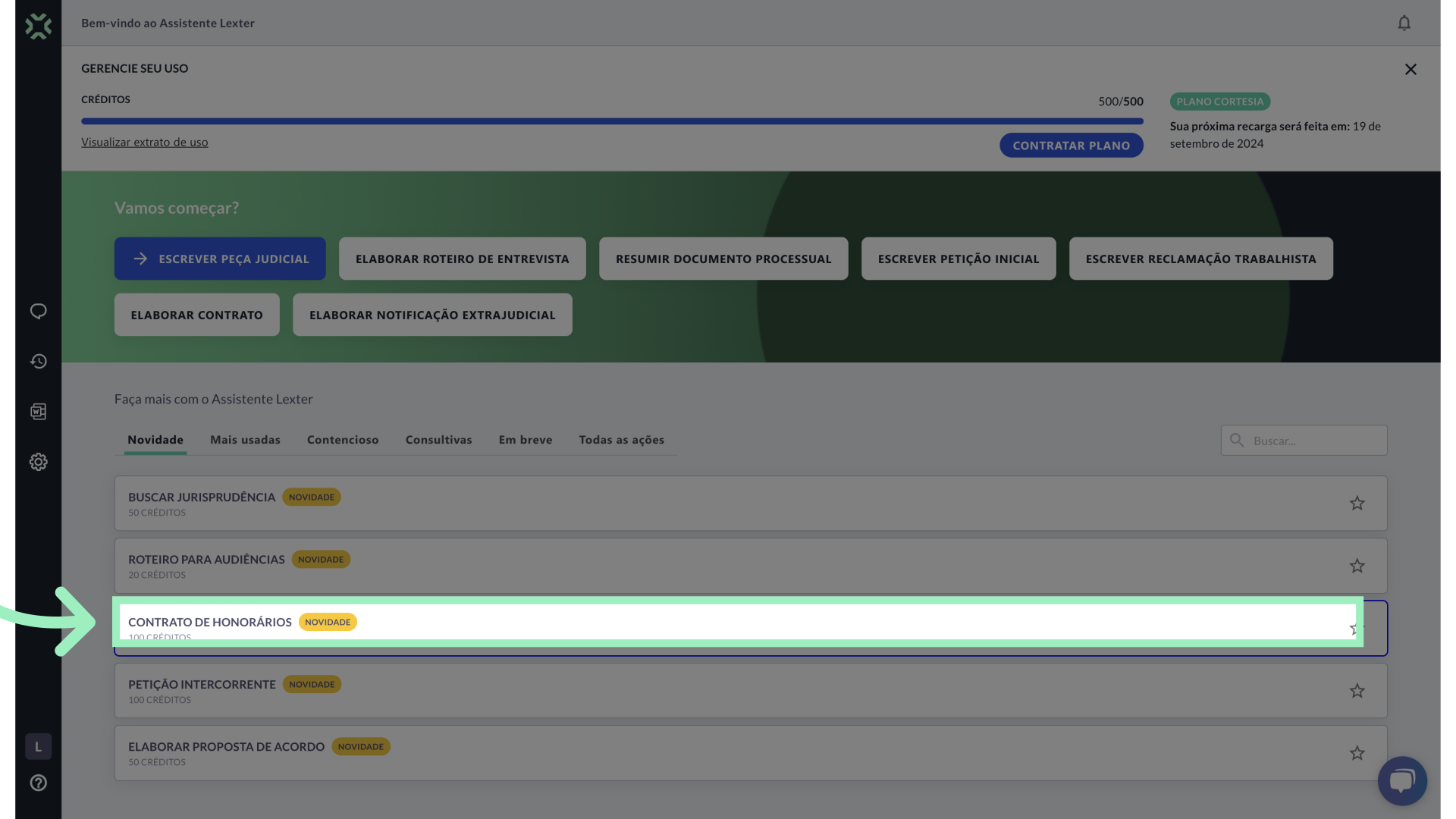Viewport: 1456px width, 819px height.
Task: Click the Escrever Peça Judicial button
Action: 220,259
